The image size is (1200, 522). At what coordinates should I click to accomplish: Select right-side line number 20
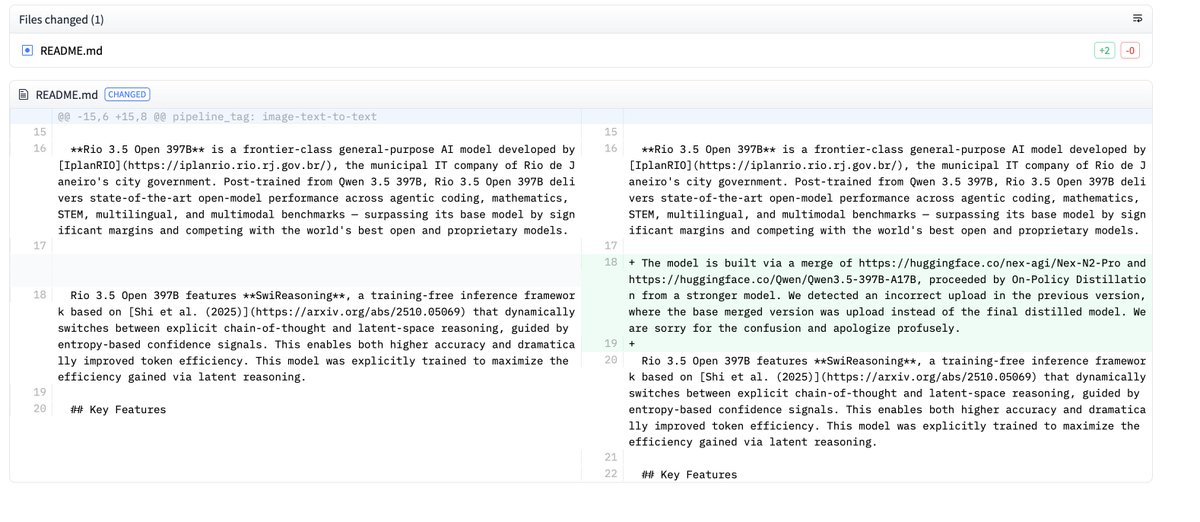point(610,361)
